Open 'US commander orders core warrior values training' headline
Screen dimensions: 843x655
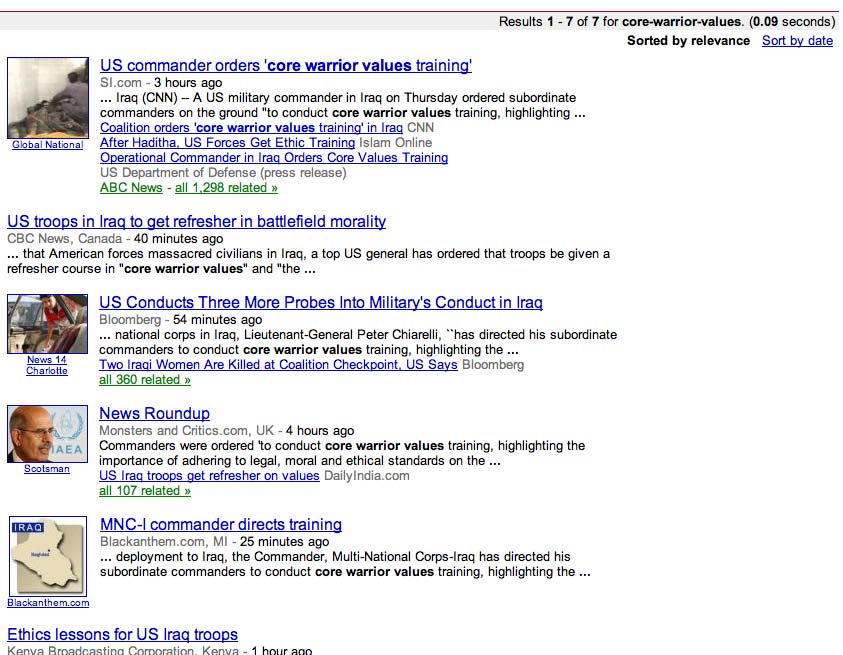tap(285, 66)
